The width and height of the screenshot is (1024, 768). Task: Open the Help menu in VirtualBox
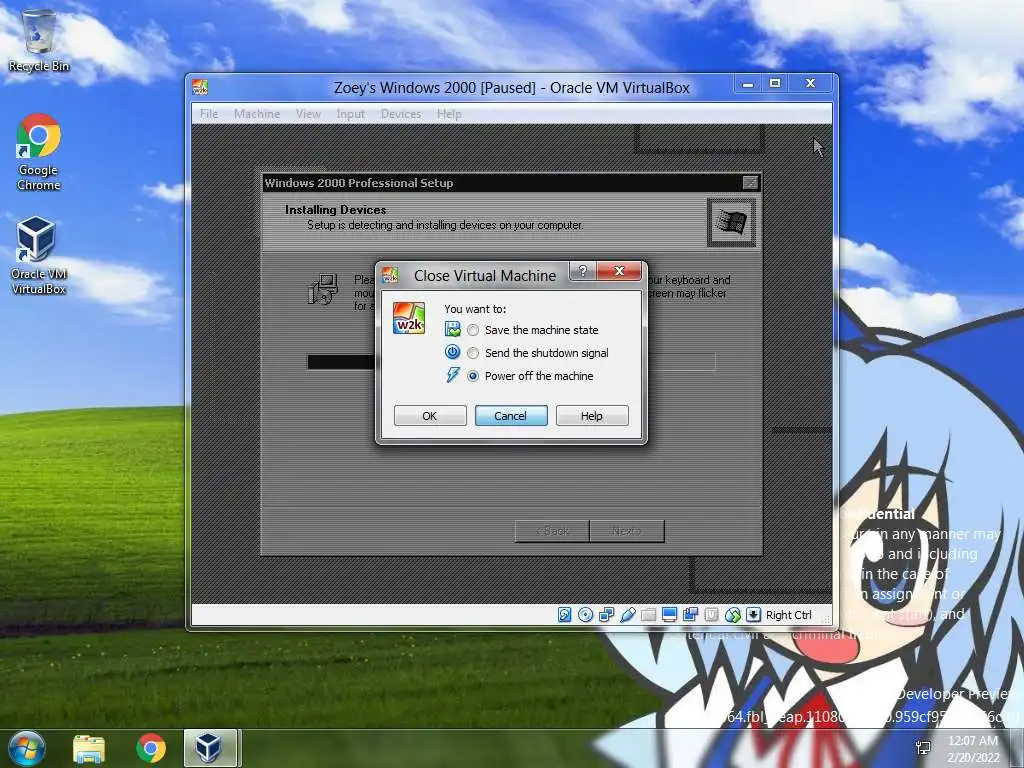click(x=449, y=114)
